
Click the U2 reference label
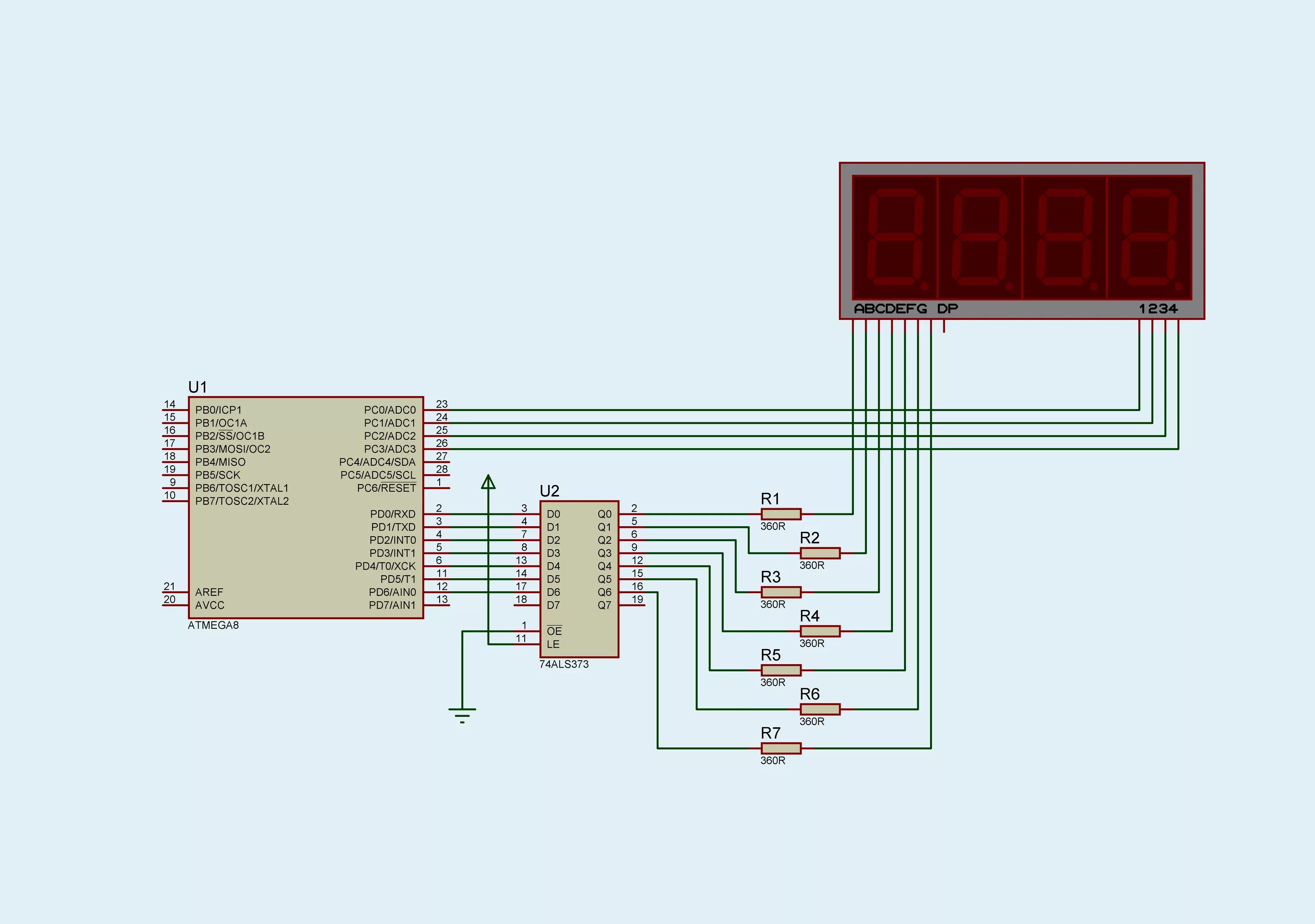coord(549,491)
